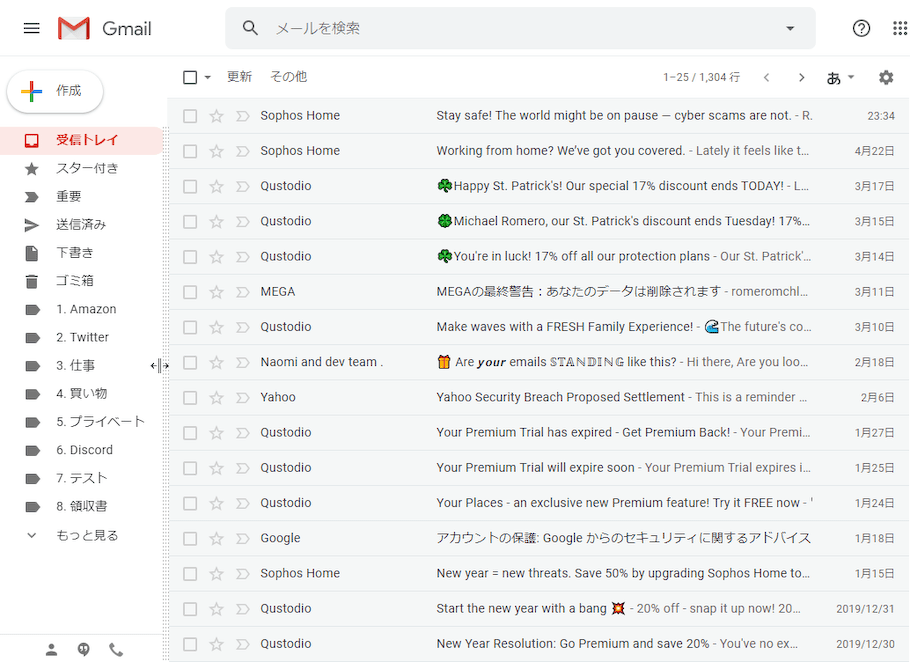The image size is (910, 662).
Task: Mark the Google email as important
Action: tap(243, 538)
